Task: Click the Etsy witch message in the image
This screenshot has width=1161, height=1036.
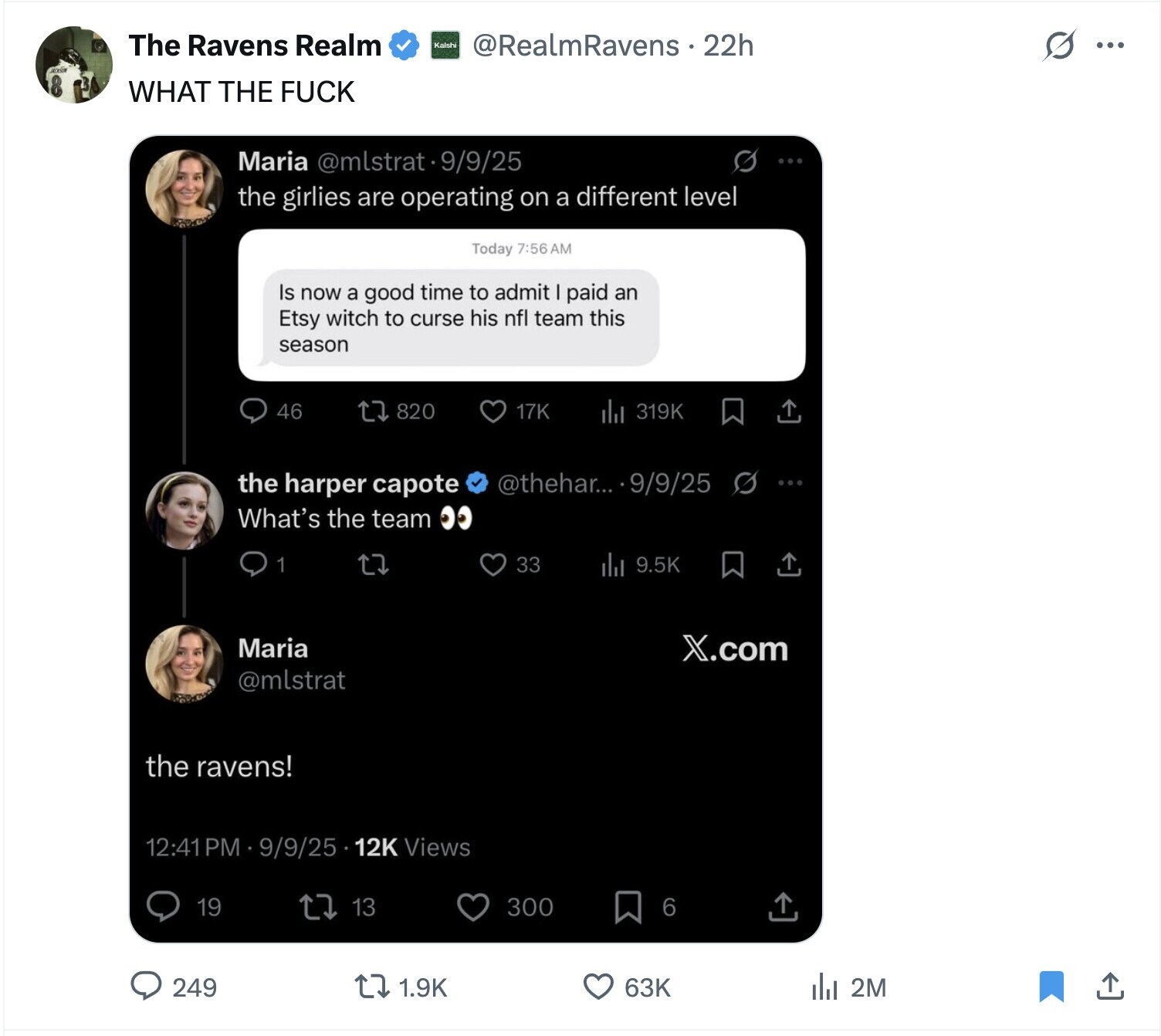Action: point(459,317)
